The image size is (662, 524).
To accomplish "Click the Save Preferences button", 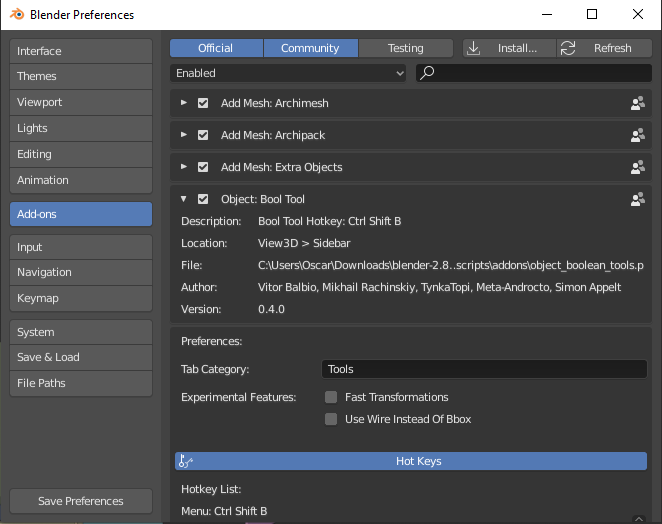I will pyautogui.click(x=81, y=501).
